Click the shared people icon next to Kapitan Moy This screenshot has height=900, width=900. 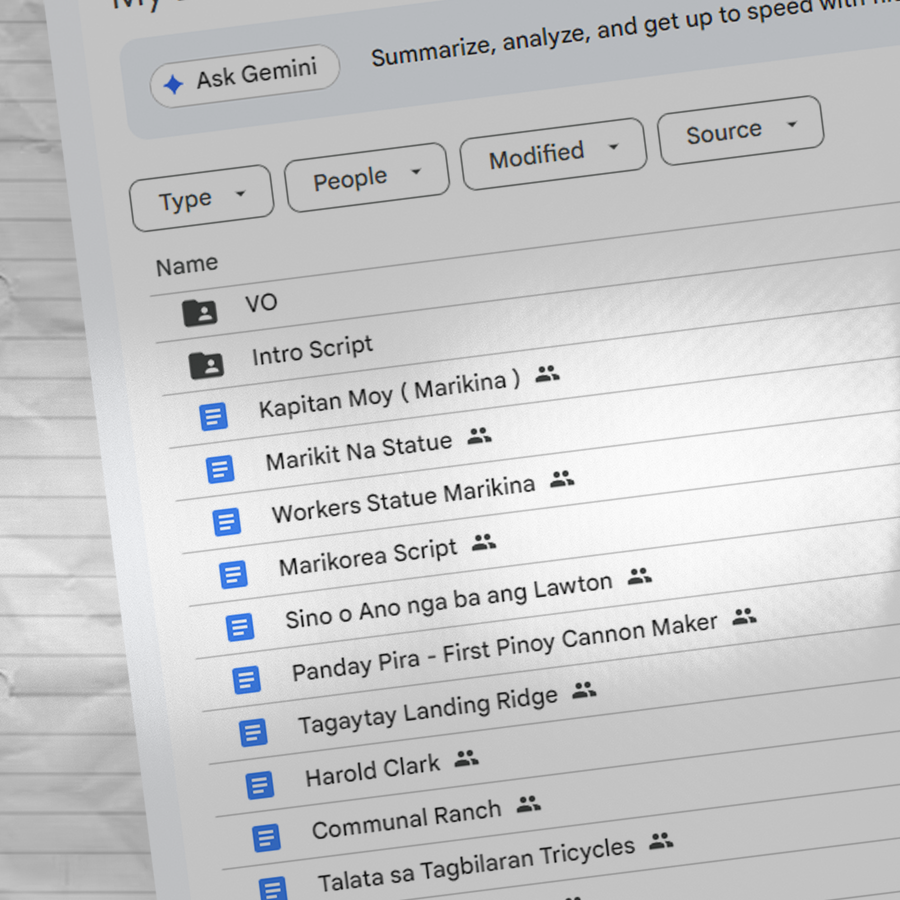pyautogui.click(x=548, y=374)
